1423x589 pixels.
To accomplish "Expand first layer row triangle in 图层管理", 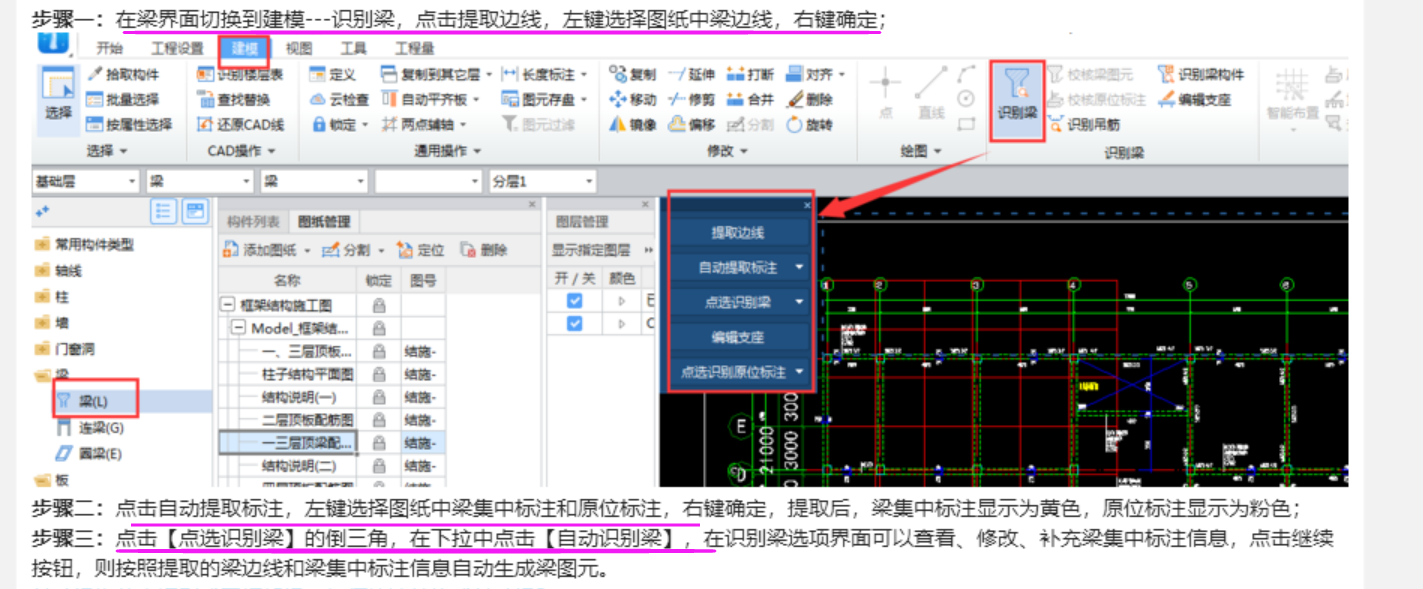I will [621, 300].
